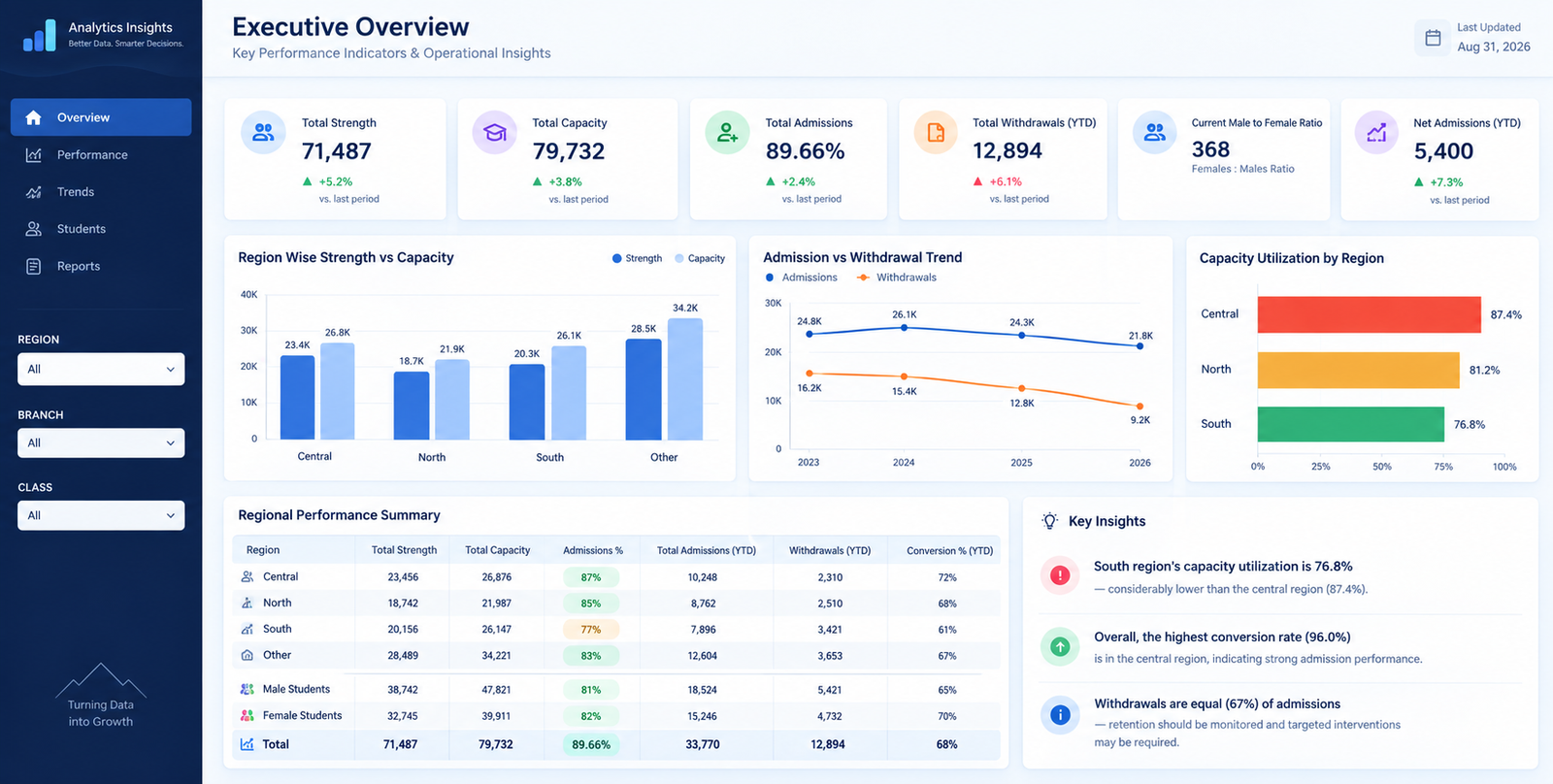Screen dimensions: 1553x784
Task: Click the South green utilization bar
Action: tap(1351, 424)
